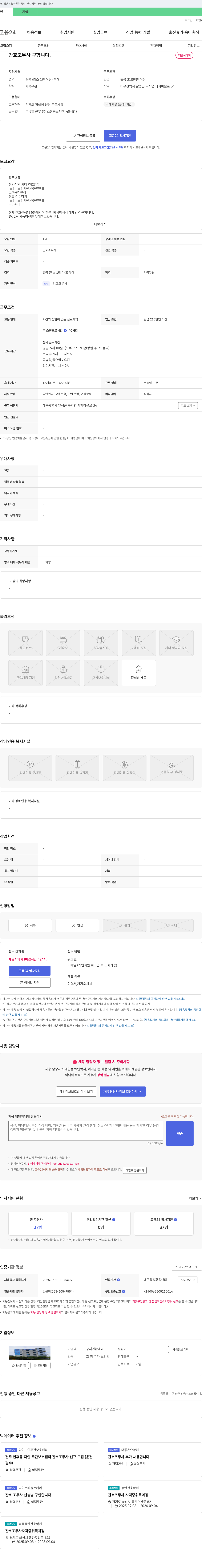Click the 고용24 logo
The image size is (202, 1568).
tap(8, 32)
